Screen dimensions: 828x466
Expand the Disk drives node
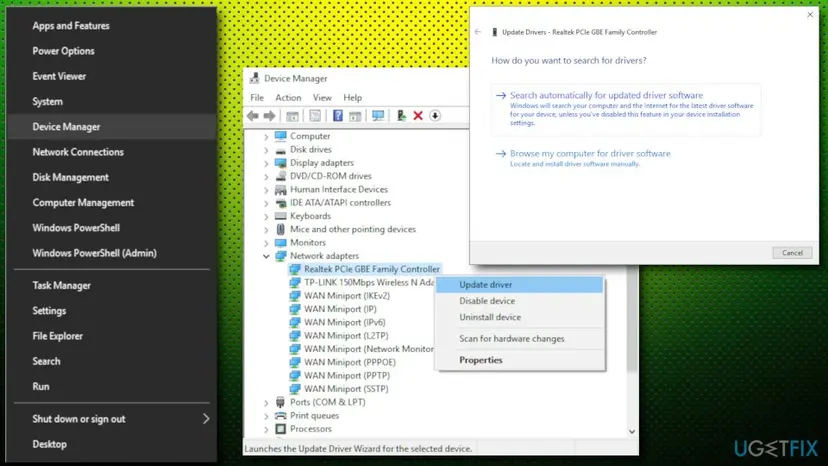[266, 150]
